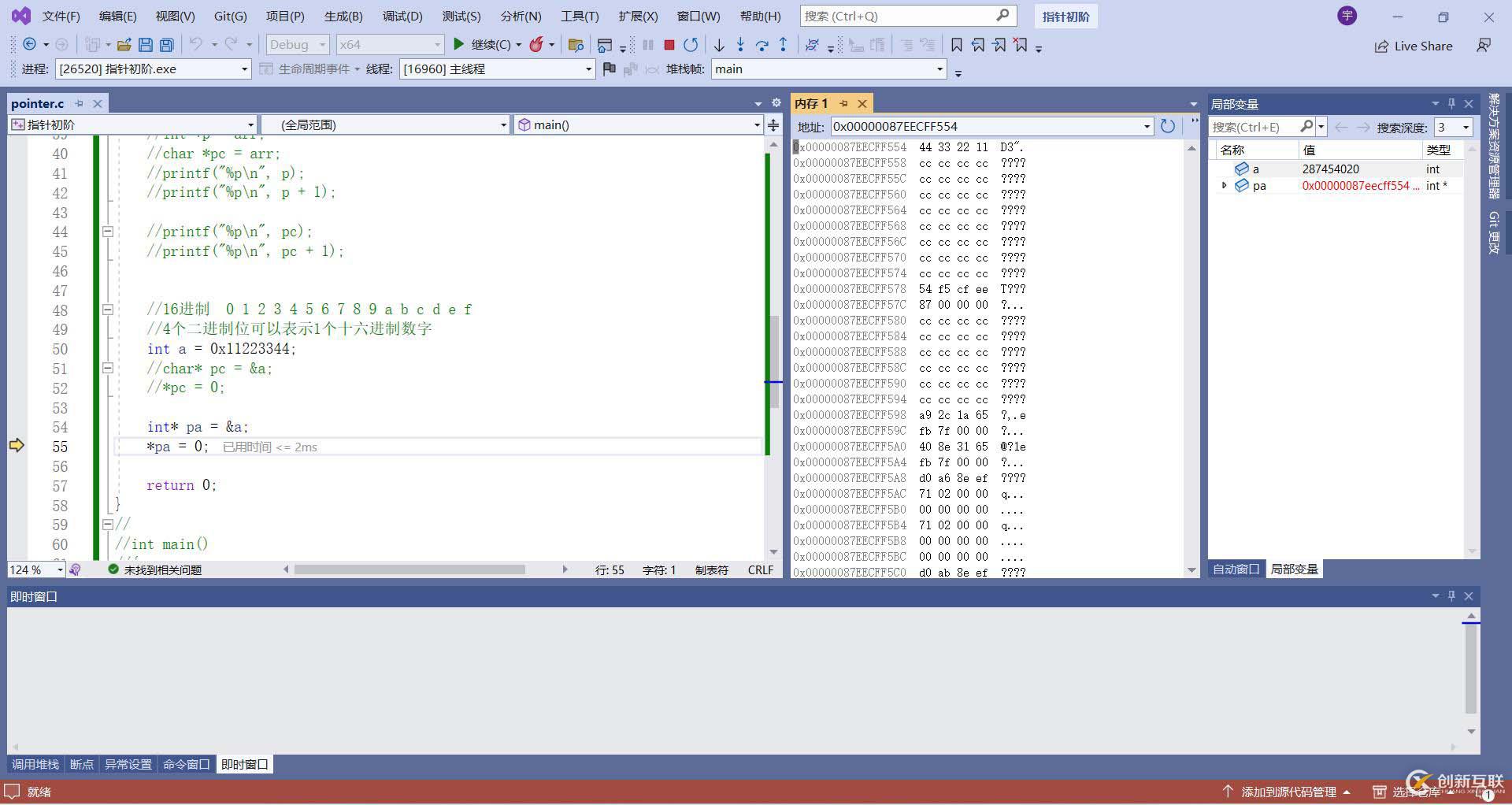
Task: Open the 调试(D) menu
Action: coord(402,16)
